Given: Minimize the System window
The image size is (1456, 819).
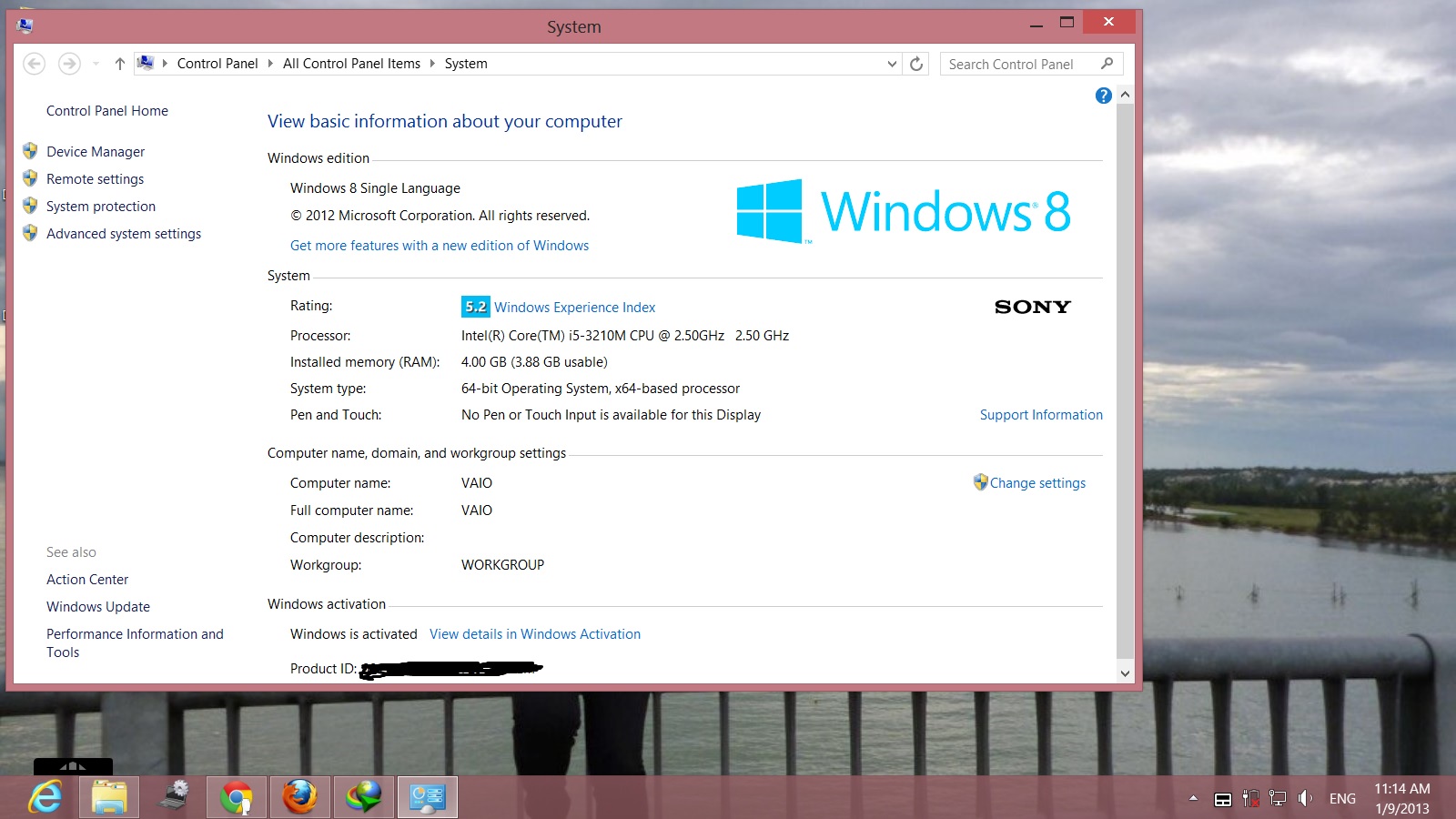Looking at the screenshot, I should click(x=1036, y=25).
